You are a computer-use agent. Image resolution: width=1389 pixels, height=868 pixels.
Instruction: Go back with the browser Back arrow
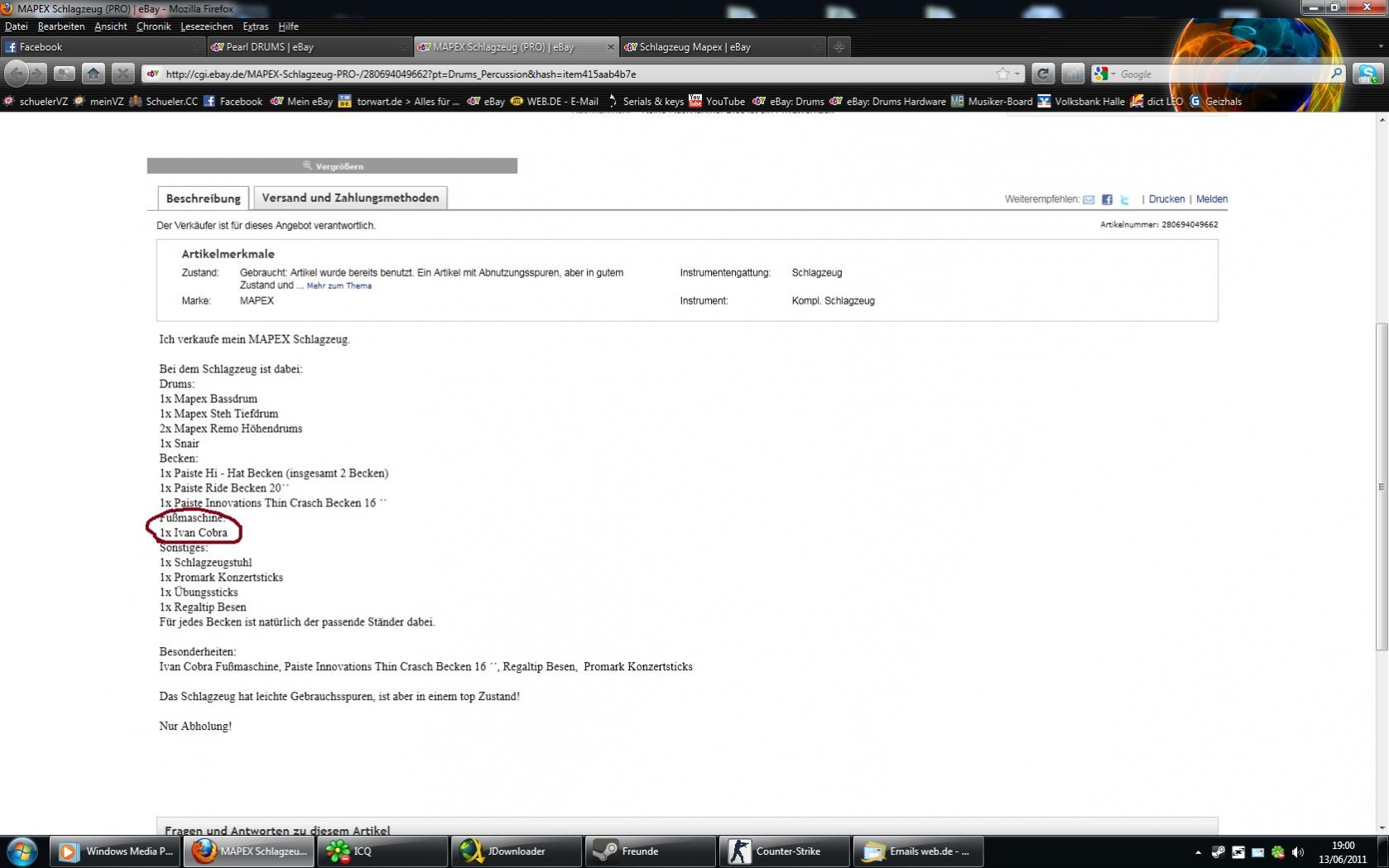(17, 74)
